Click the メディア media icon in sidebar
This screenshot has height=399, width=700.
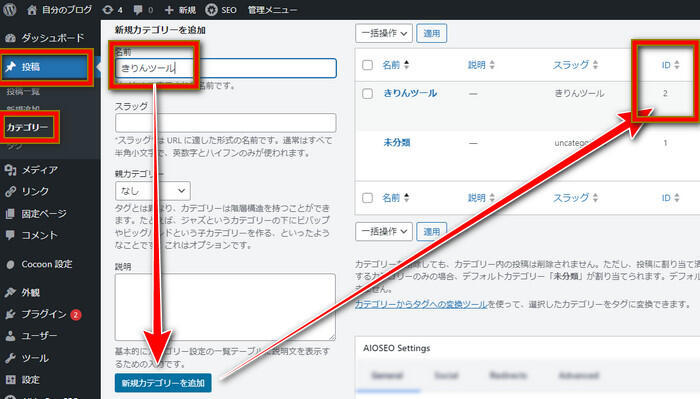point(10,170)
